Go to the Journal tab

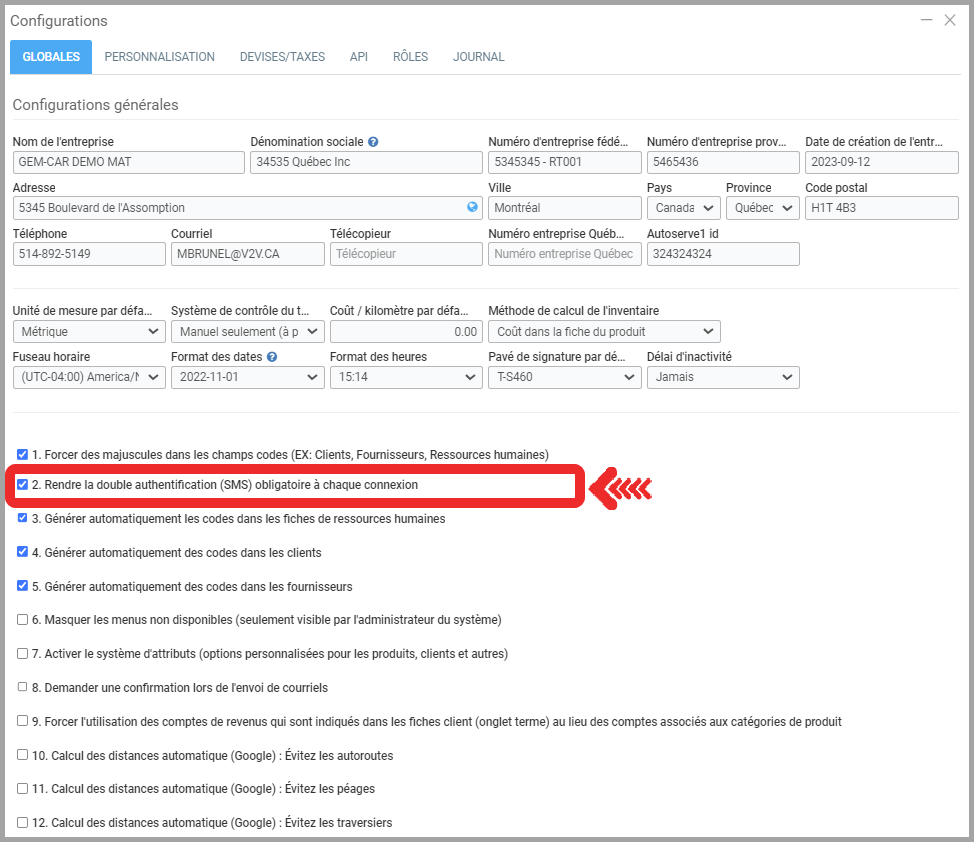coord(478,57)
